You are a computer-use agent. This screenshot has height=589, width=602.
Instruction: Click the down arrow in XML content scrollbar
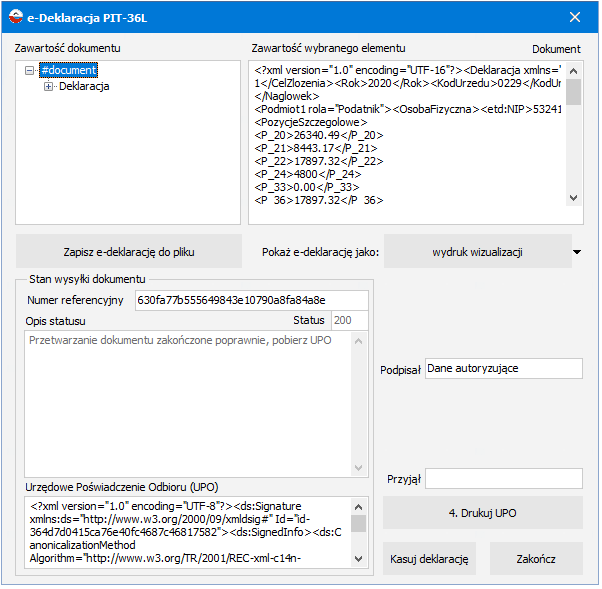[x=574, y=199]
